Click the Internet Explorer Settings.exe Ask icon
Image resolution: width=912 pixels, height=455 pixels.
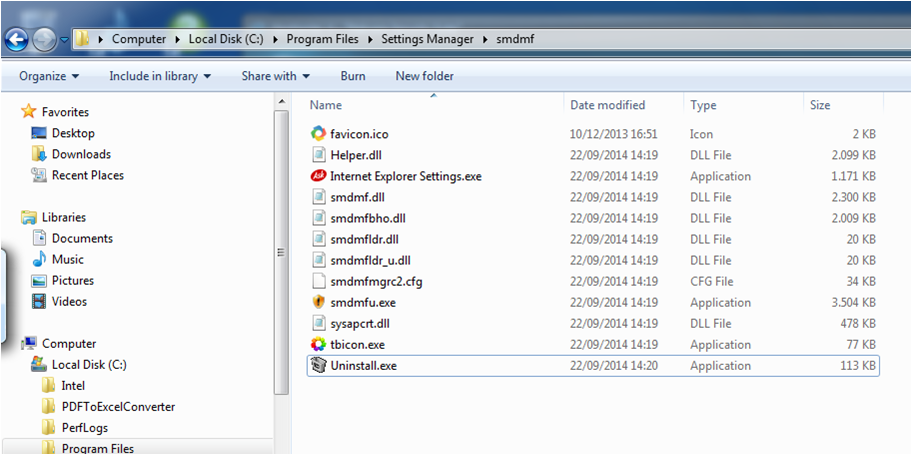coord(318,176)
